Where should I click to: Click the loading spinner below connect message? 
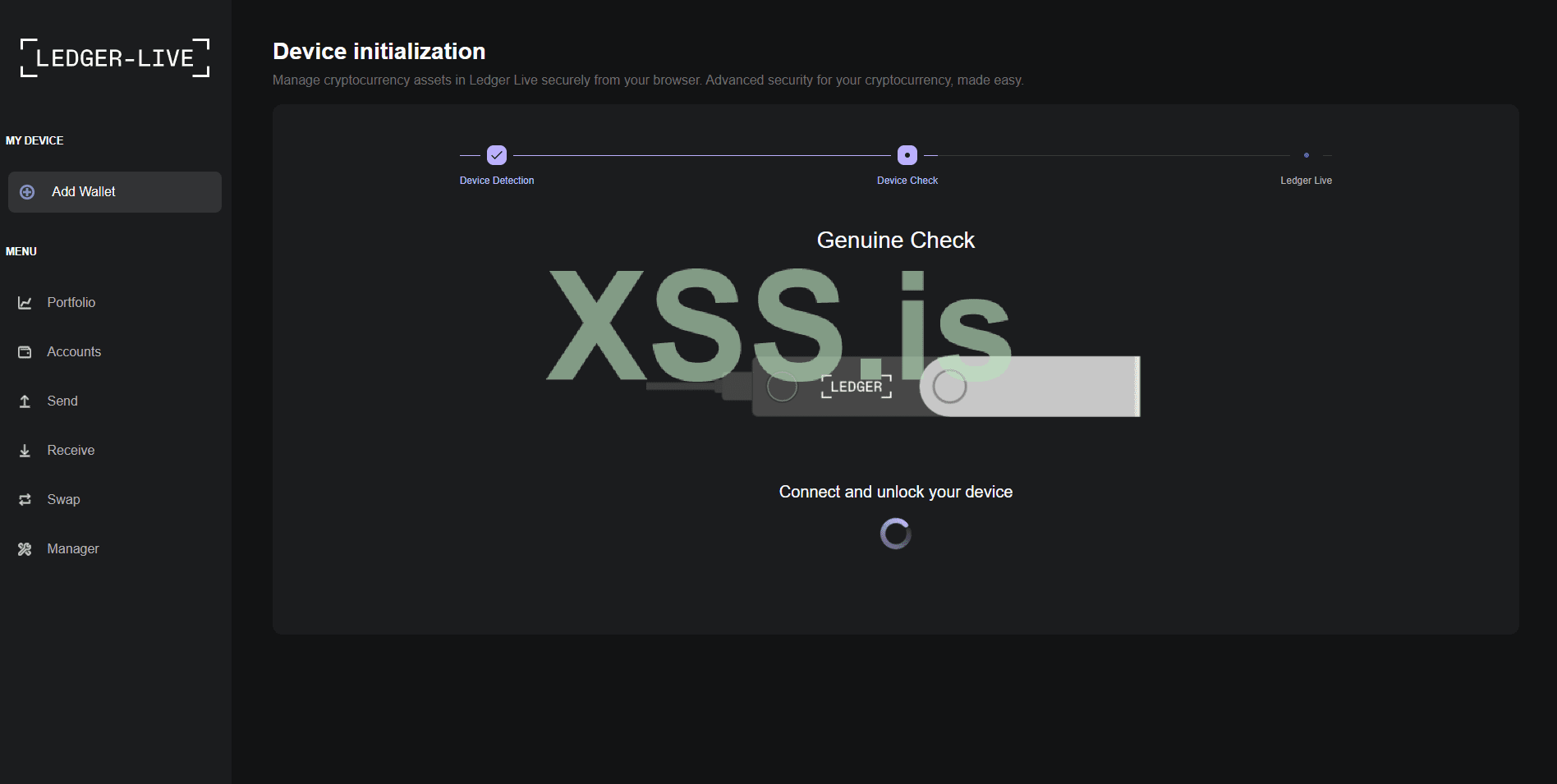click(896, 534)
